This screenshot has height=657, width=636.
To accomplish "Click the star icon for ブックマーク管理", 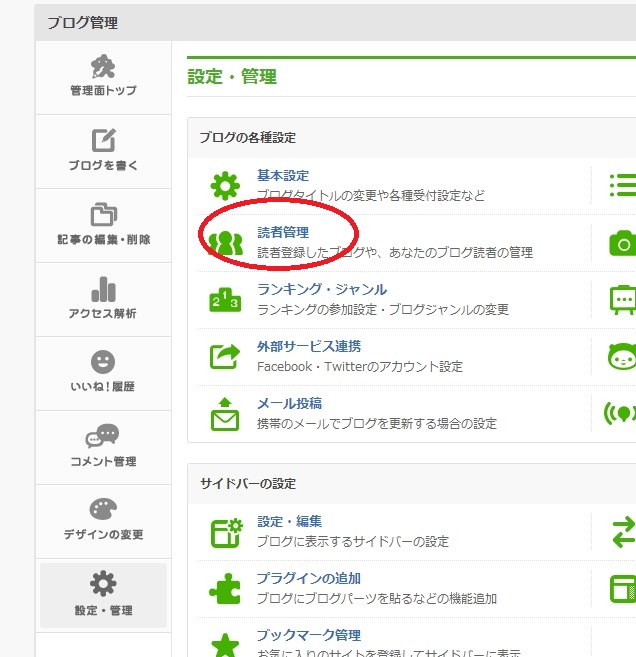I will [x=225, y=642].
